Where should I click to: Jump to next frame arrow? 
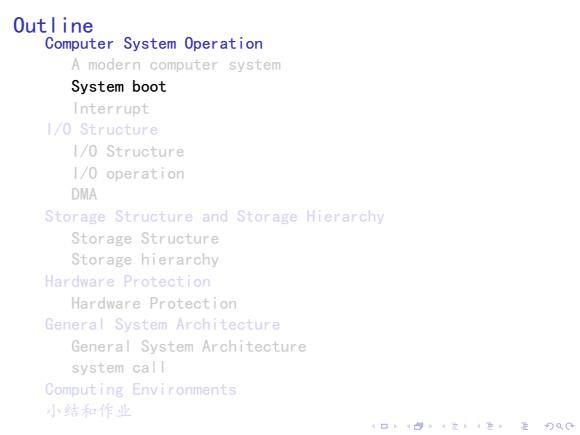pos(430,426)
